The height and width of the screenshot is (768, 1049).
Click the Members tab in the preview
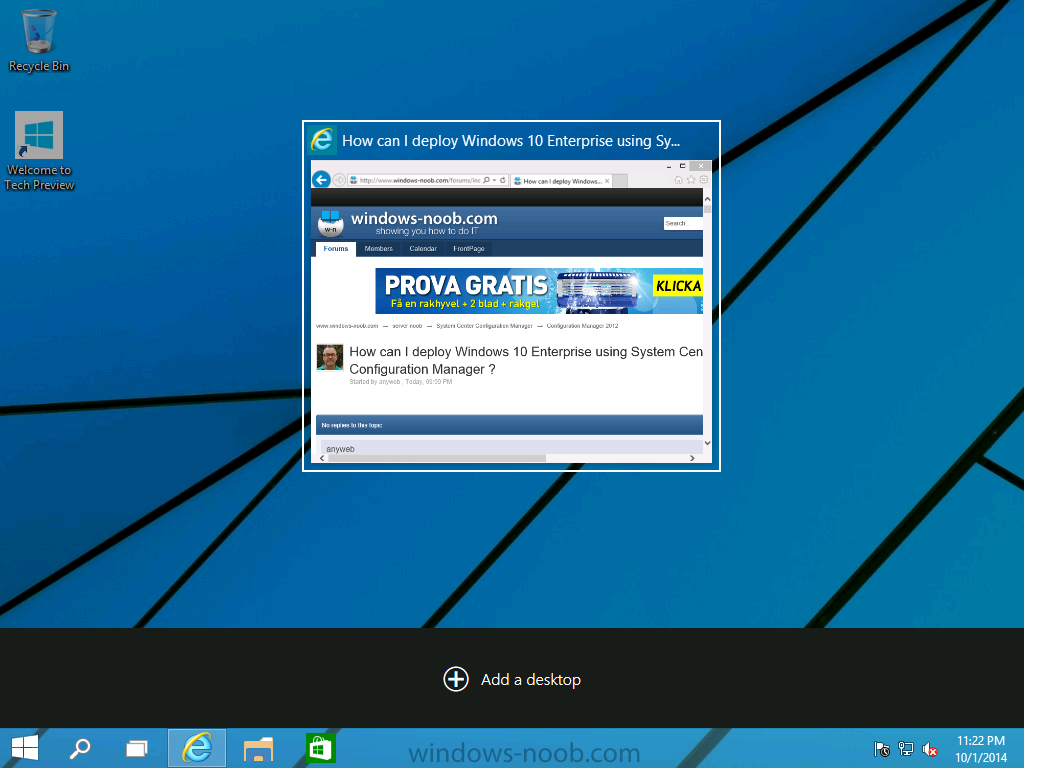coord(379,248)
